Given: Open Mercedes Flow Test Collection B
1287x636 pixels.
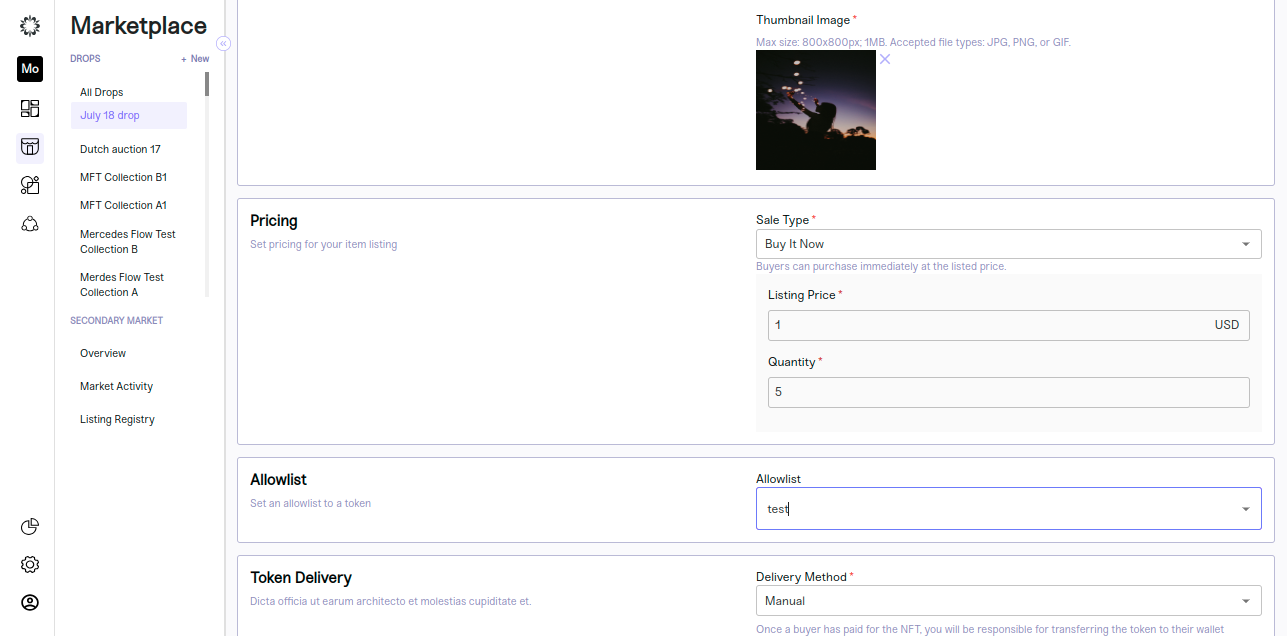Looking at the screenshot, I should 129,241.
